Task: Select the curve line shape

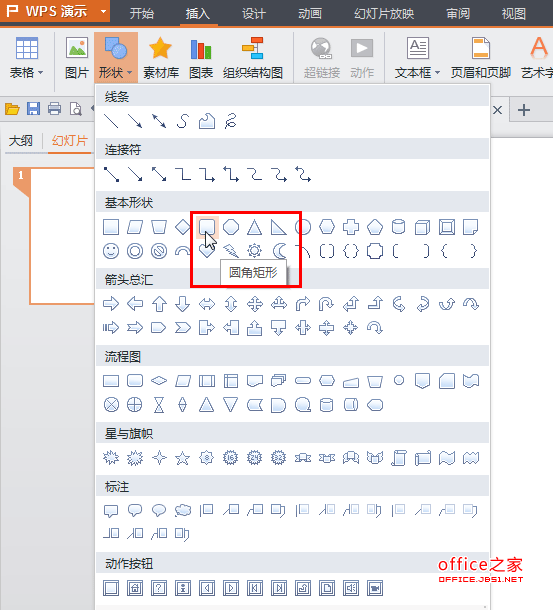Action: (x=183, y=121)
